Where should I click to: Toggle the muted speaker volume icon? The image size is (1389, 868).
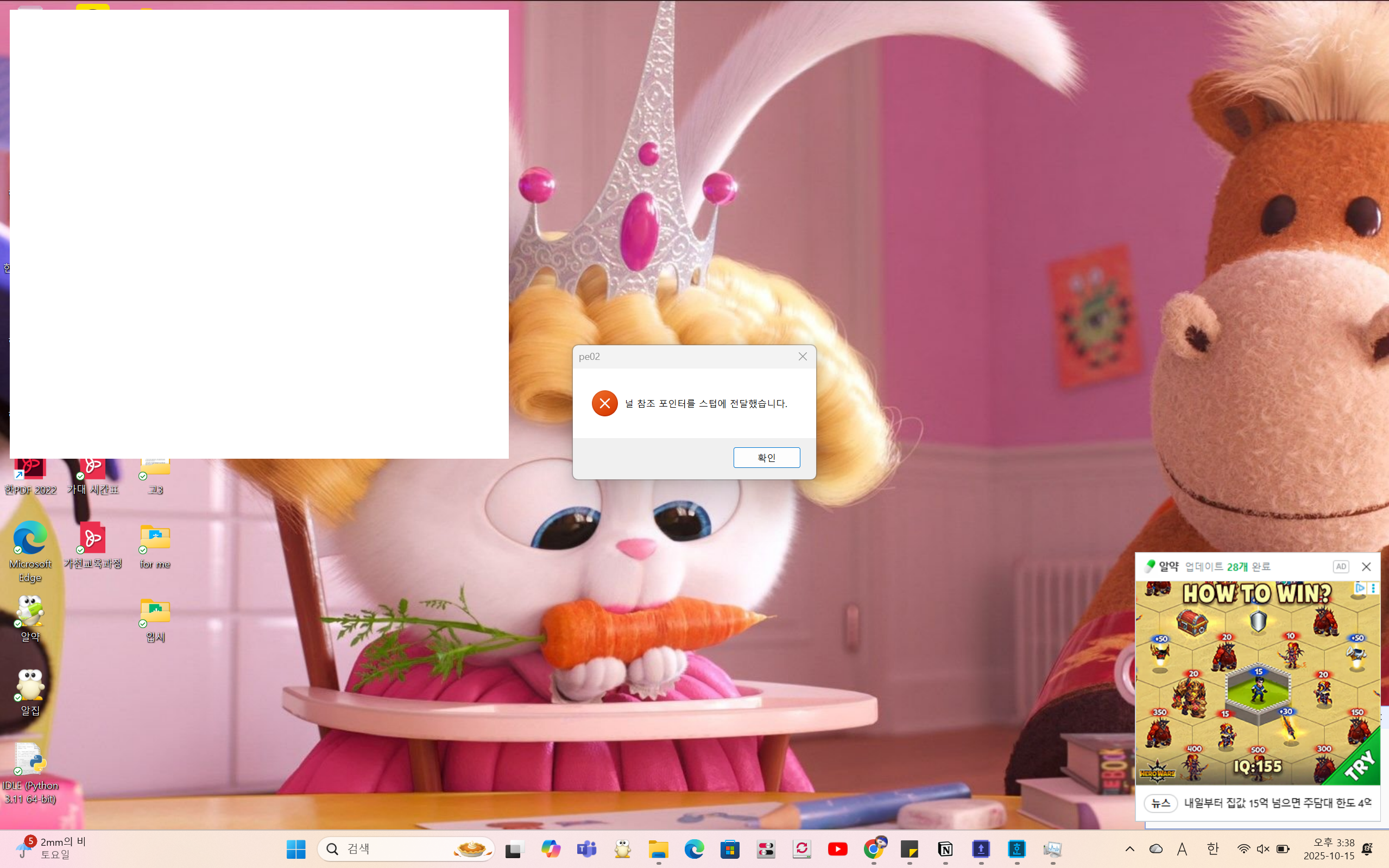[x=1262, y=848]
